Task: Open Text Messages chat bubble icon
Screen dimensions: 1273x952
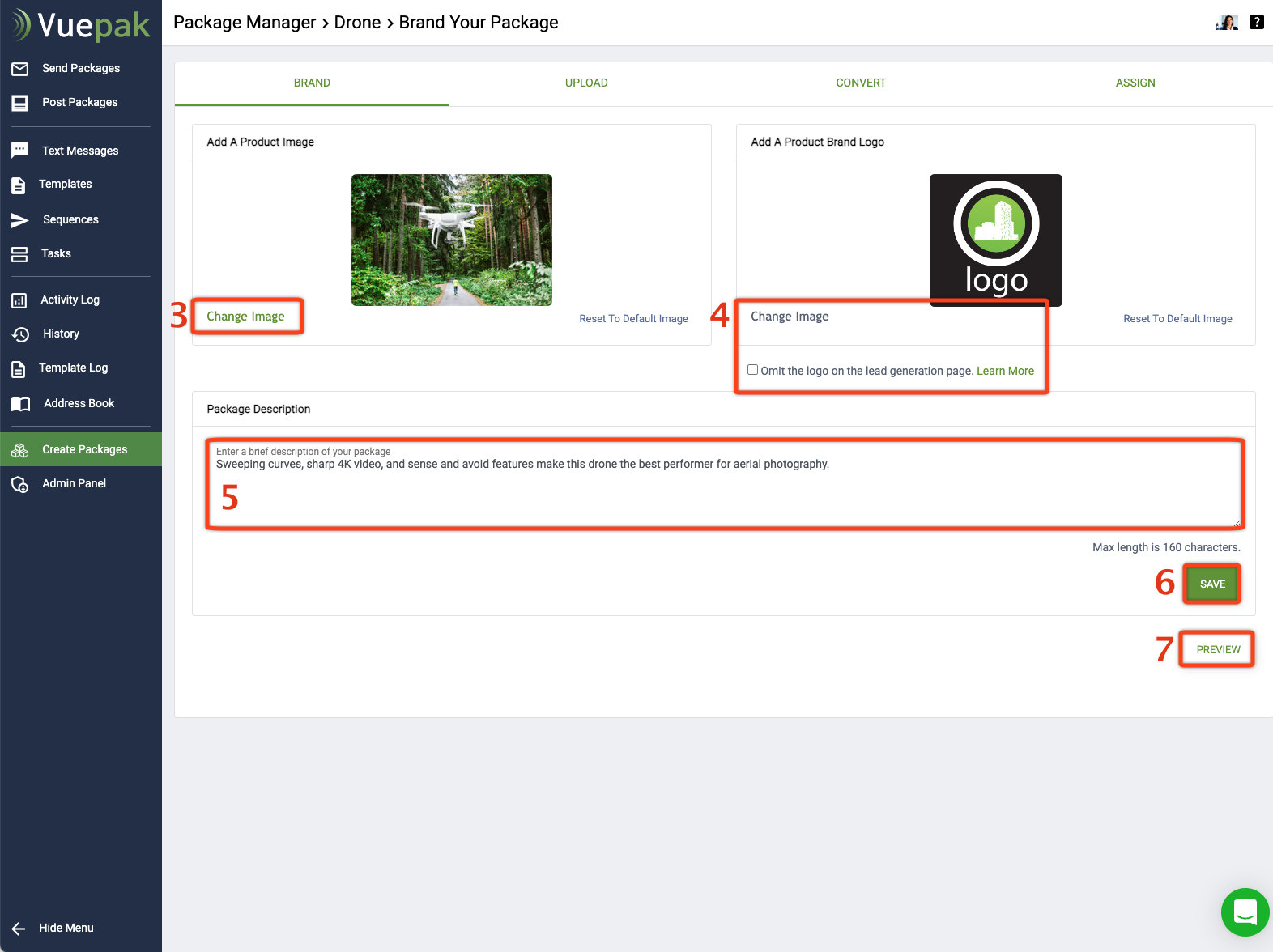Action: point(20,151)
